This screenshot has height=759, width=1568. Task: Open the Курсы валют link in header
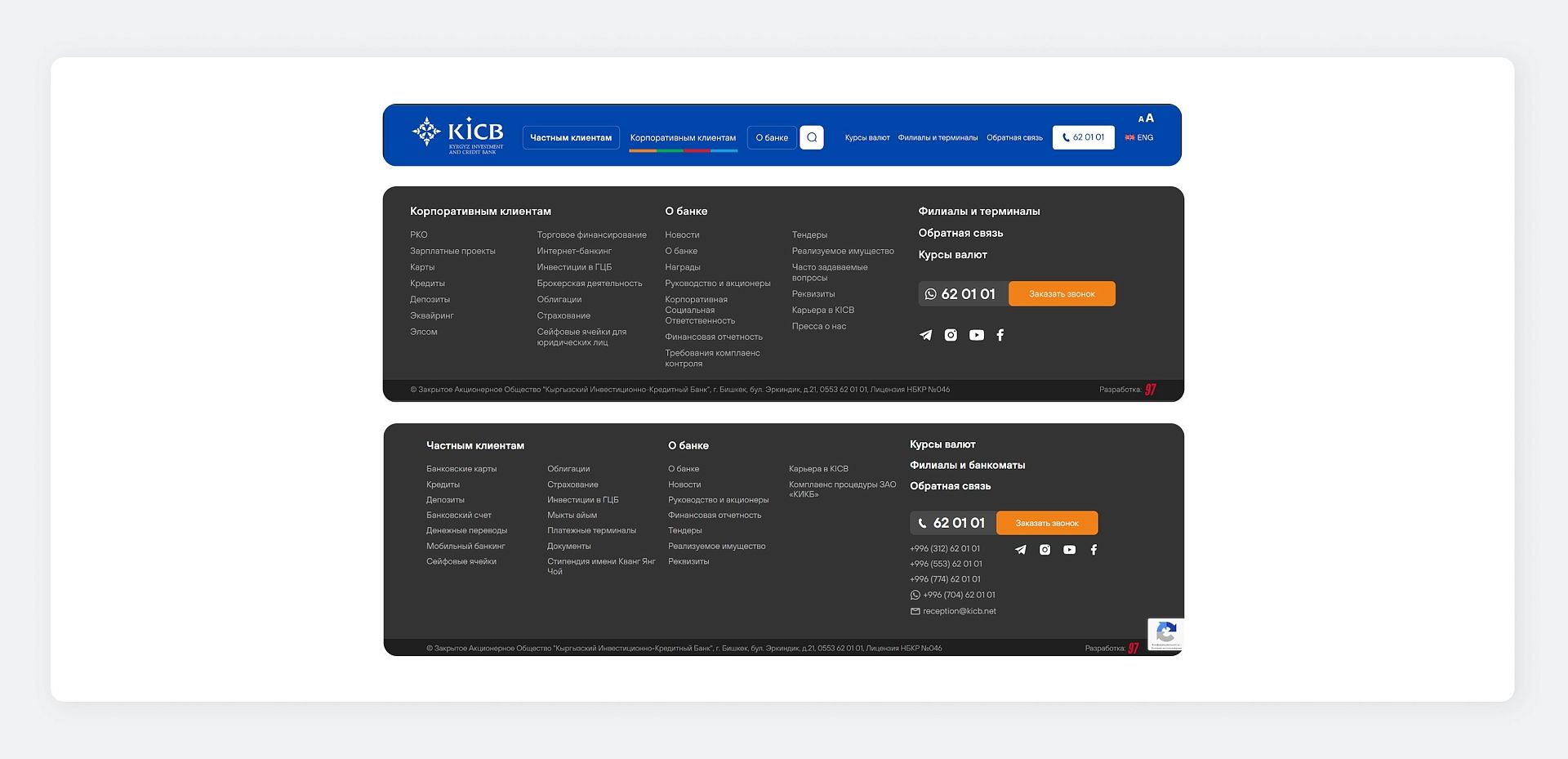click(x=867, y=138)
